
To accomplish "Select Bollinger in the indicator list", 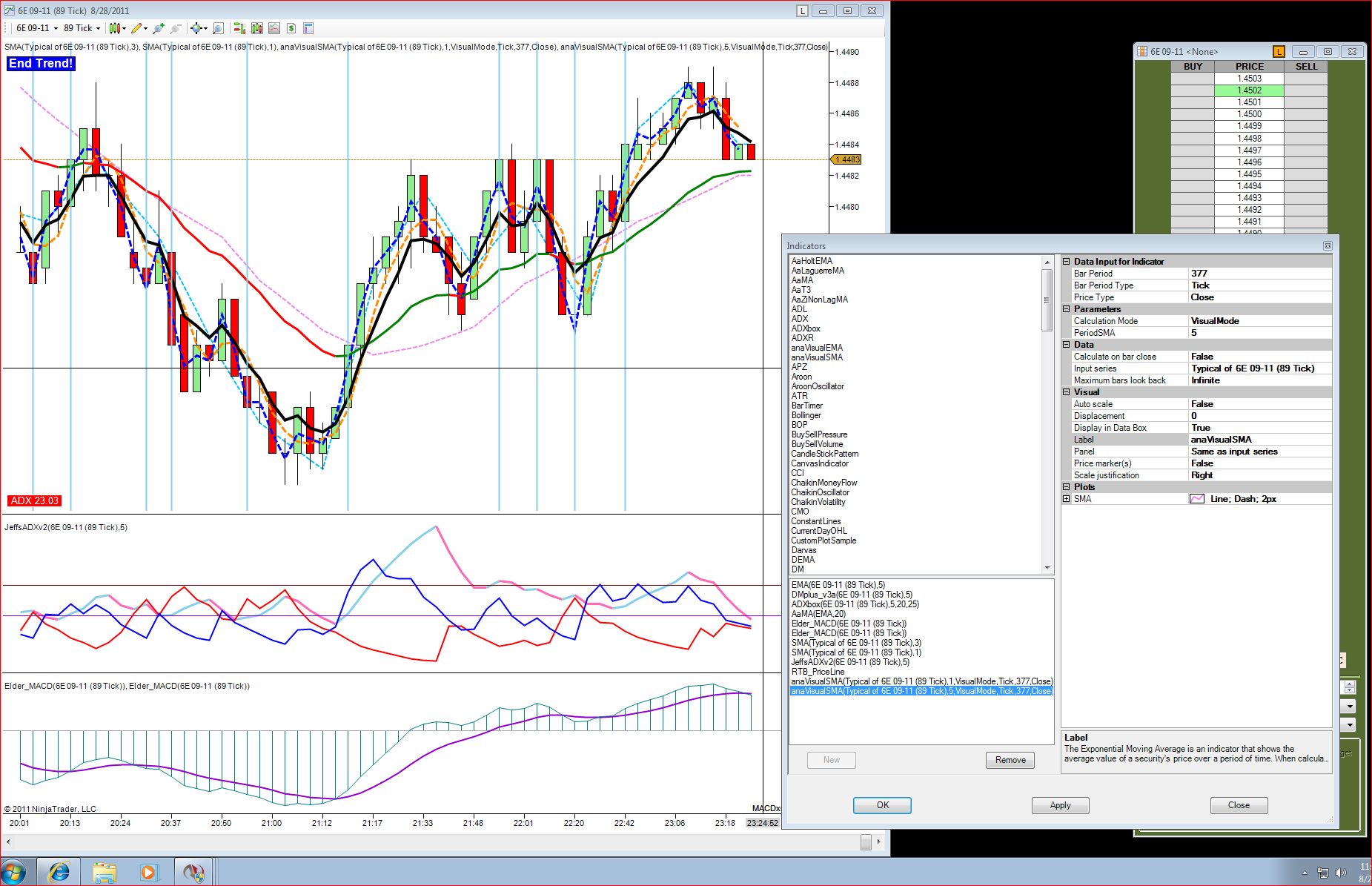I will coord(806,415).
